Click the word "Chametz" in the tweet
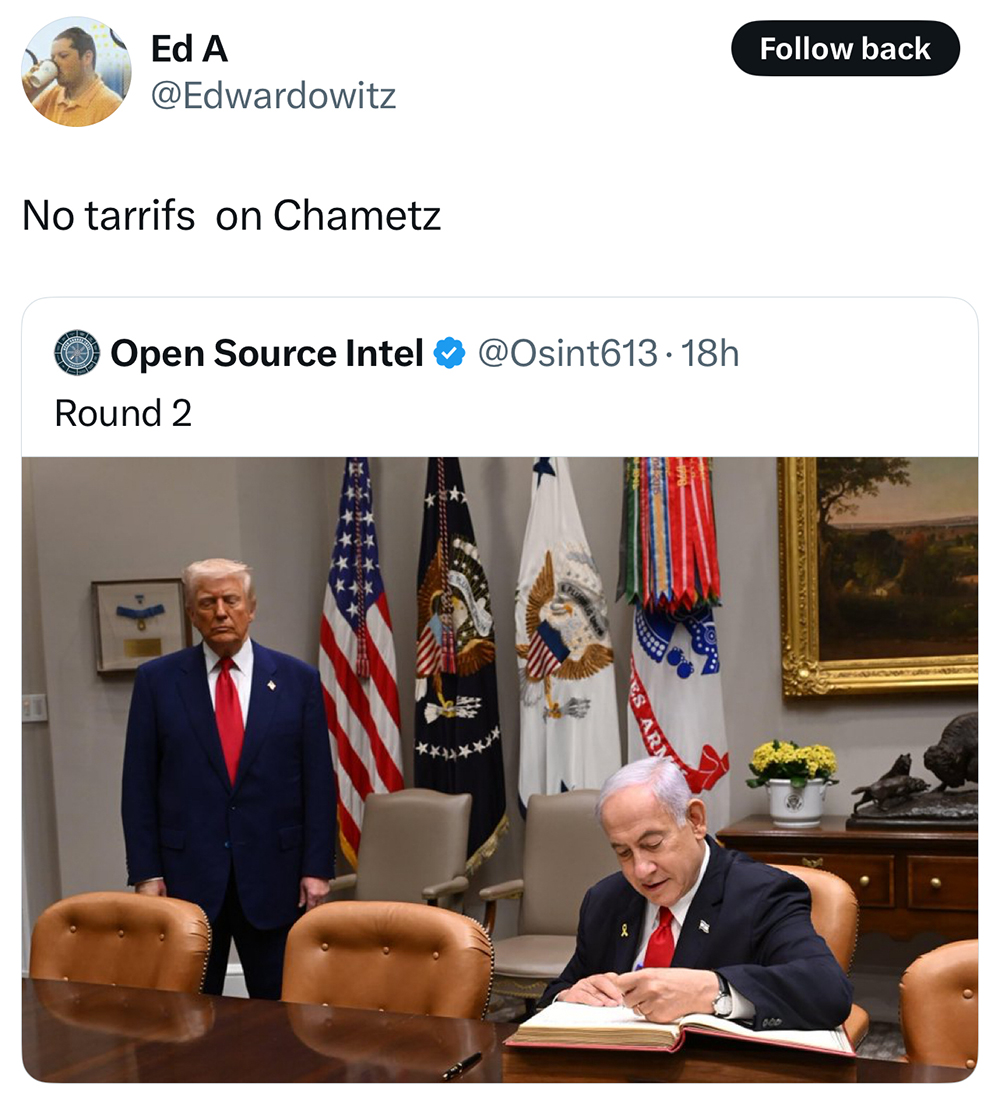Viewport: 1000px width, 1101px height. (357, 215)
